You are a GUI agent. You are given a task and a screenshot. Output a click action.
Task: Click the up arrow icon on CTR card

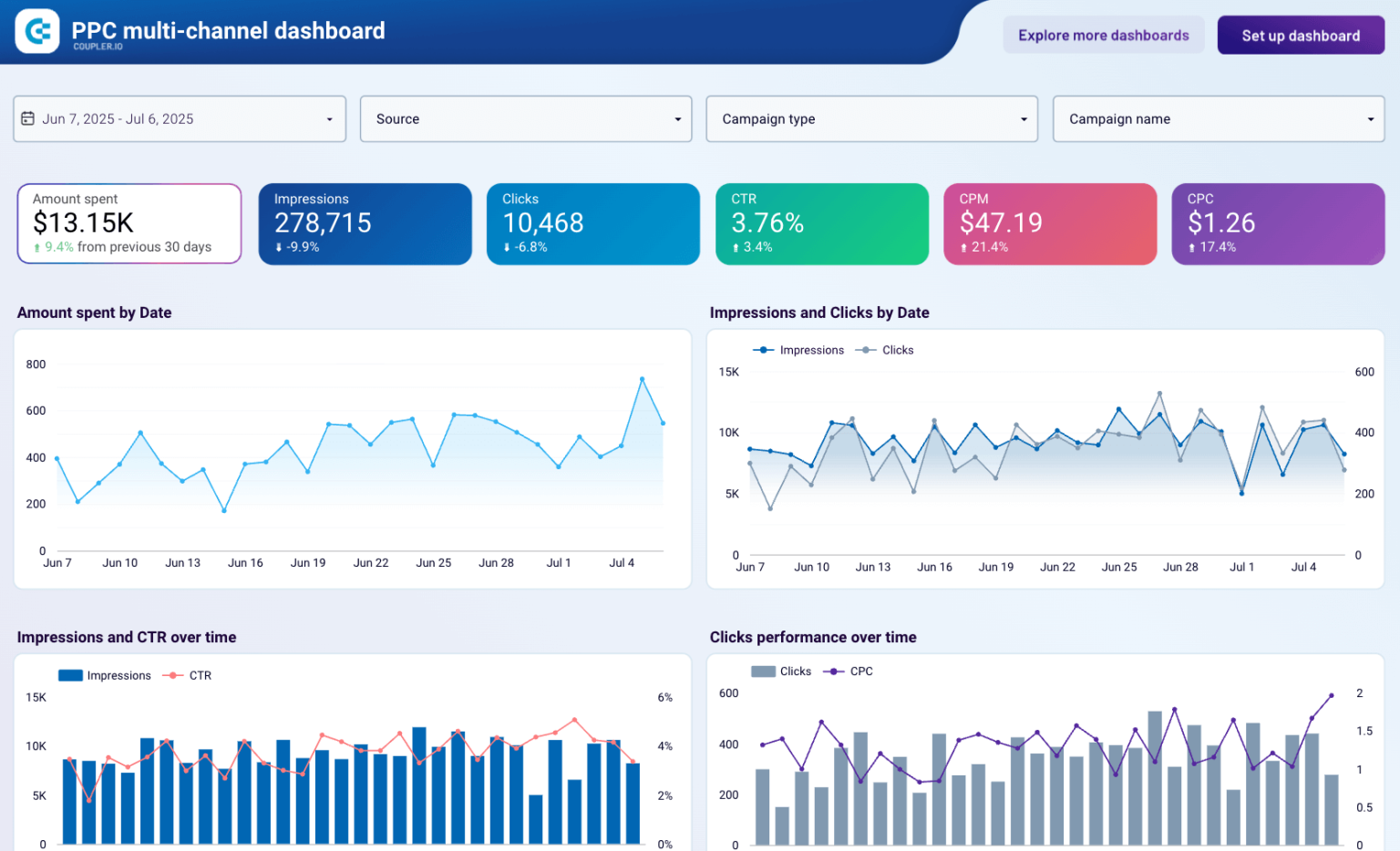tap(736, 247)
